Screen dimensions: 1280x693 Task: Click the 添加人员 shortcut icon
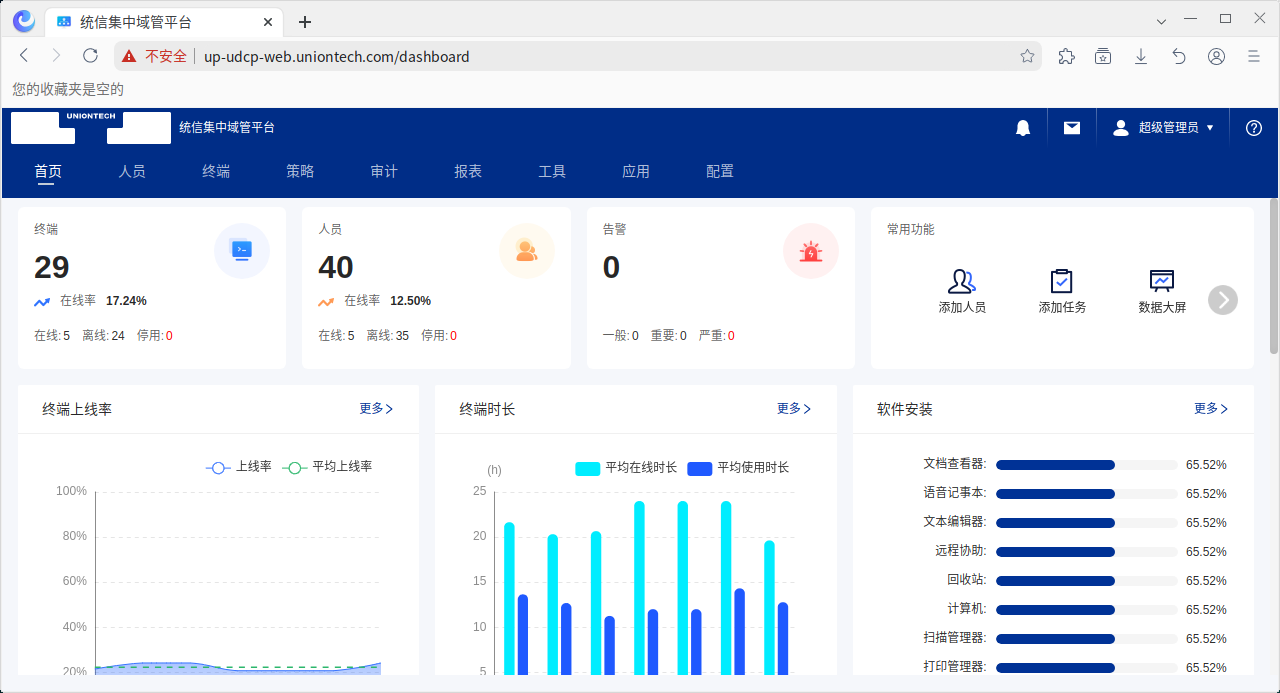click(x=962, y=281)
